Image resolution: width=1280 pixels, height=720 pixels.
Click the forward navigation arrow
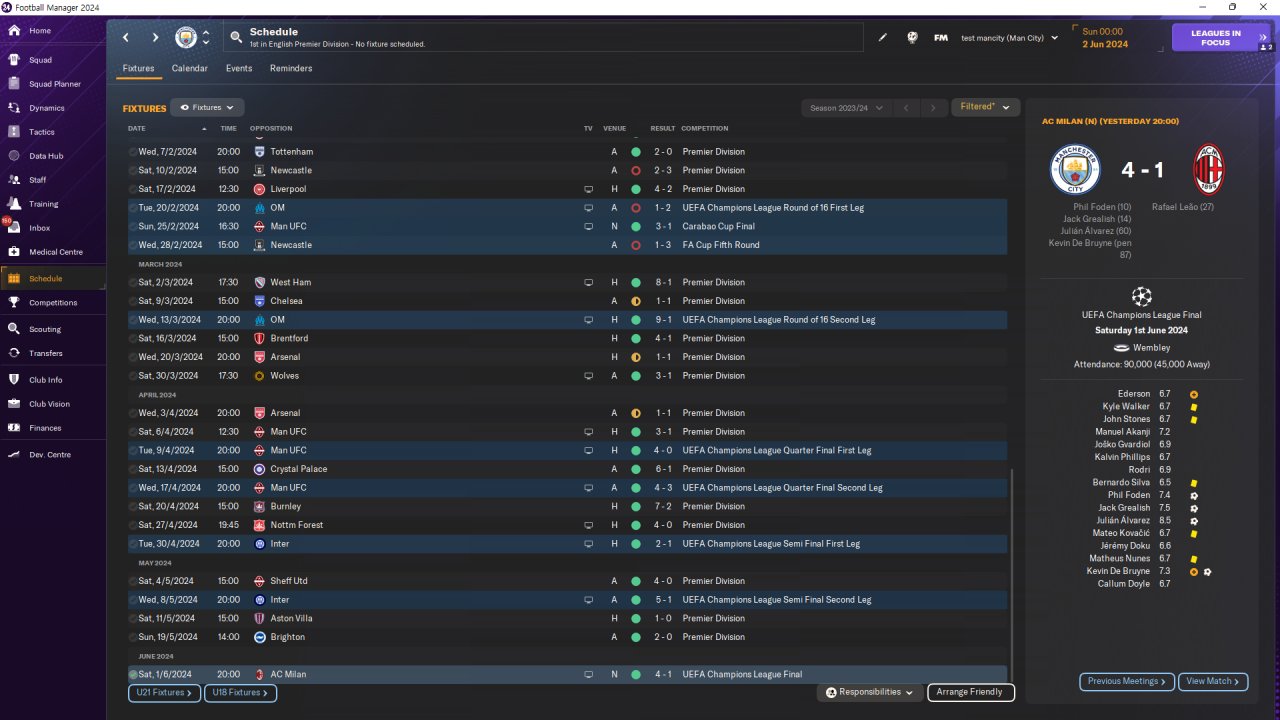coord(155,38)
